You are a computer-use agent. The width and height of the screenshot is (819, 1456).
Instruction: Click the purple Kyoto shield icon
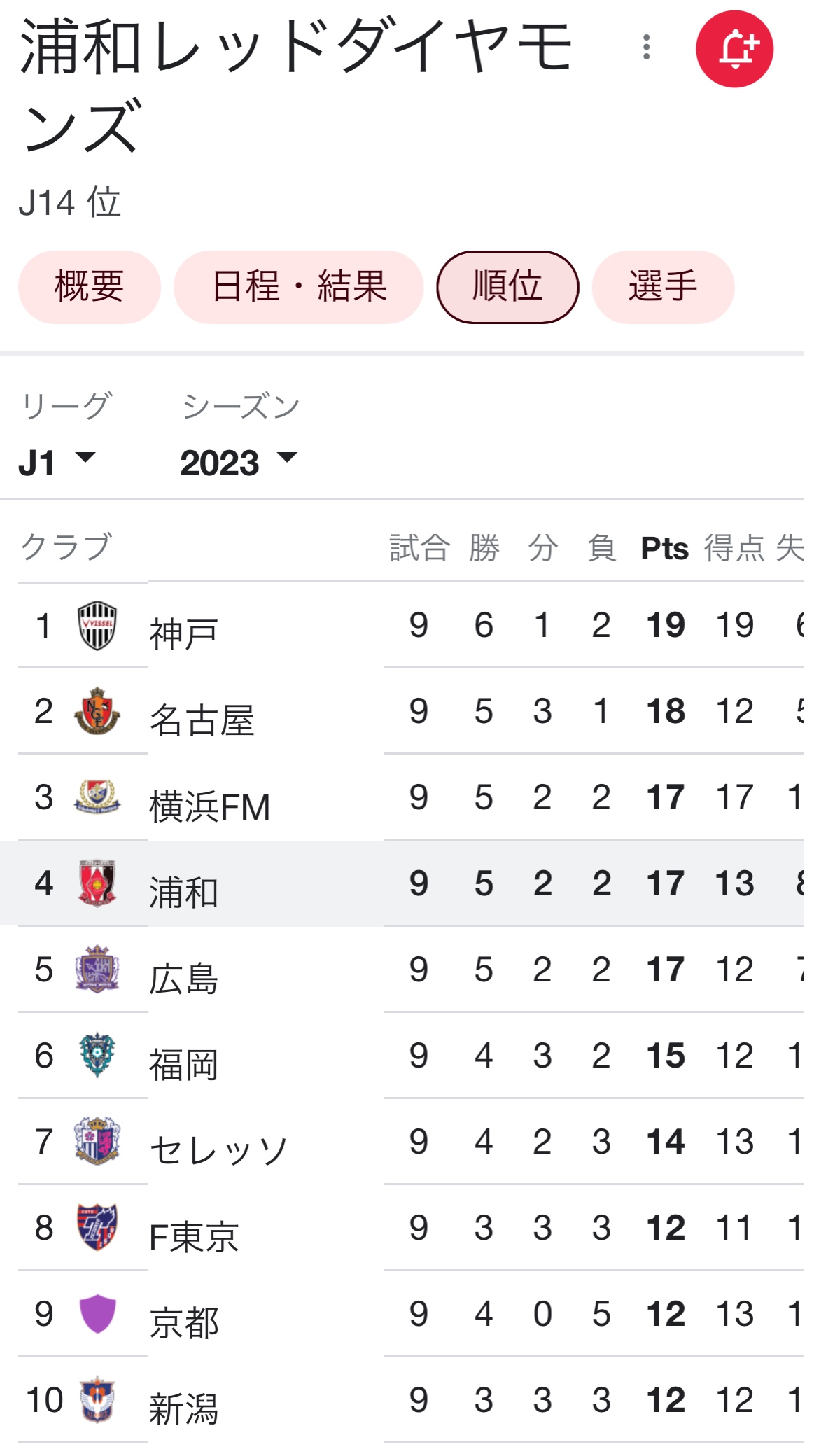pos(97,1314)
